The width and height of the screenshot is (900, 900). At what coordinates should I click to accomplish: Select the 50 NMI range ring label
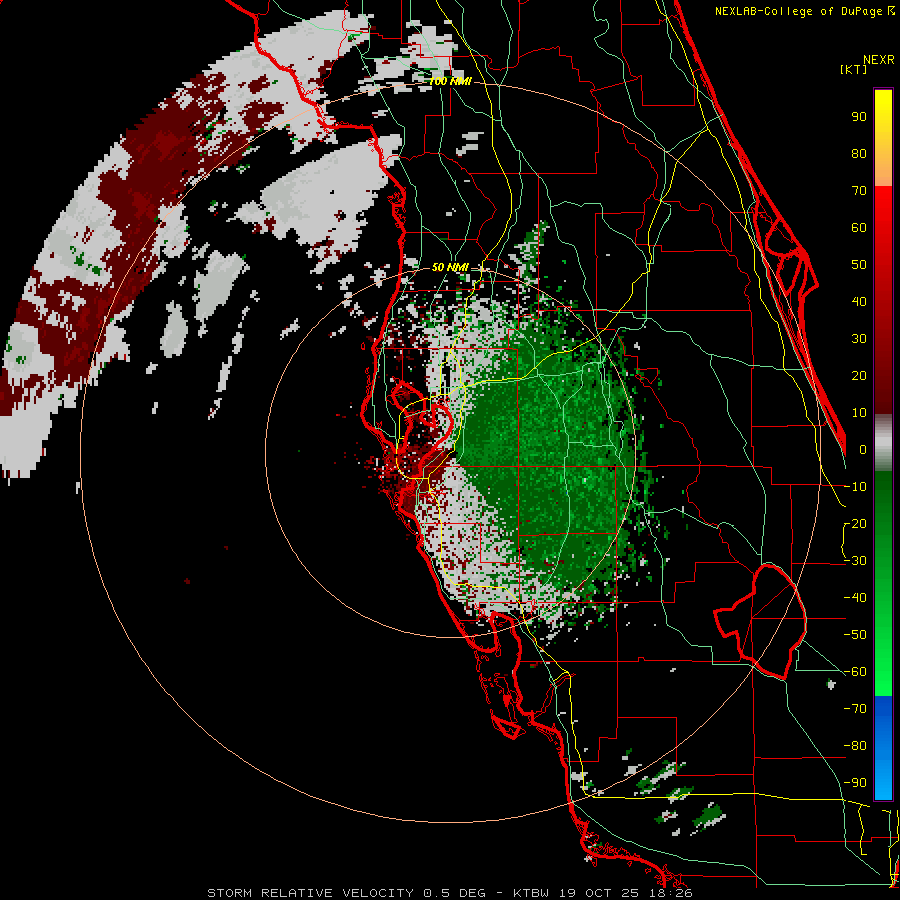coord(450,267)
